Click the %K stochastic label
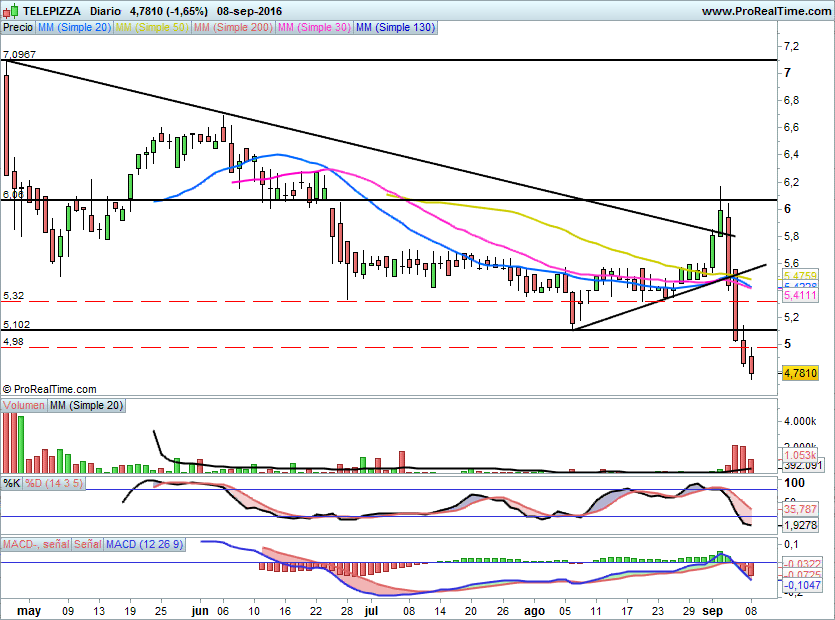835x620 pixels. [12, 484]
